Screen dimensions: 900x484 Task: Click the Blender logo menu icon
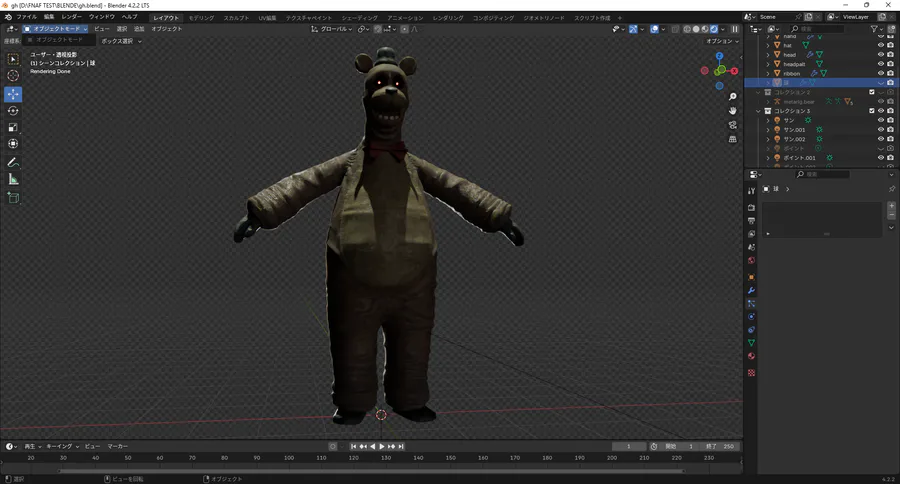[8, 17]
